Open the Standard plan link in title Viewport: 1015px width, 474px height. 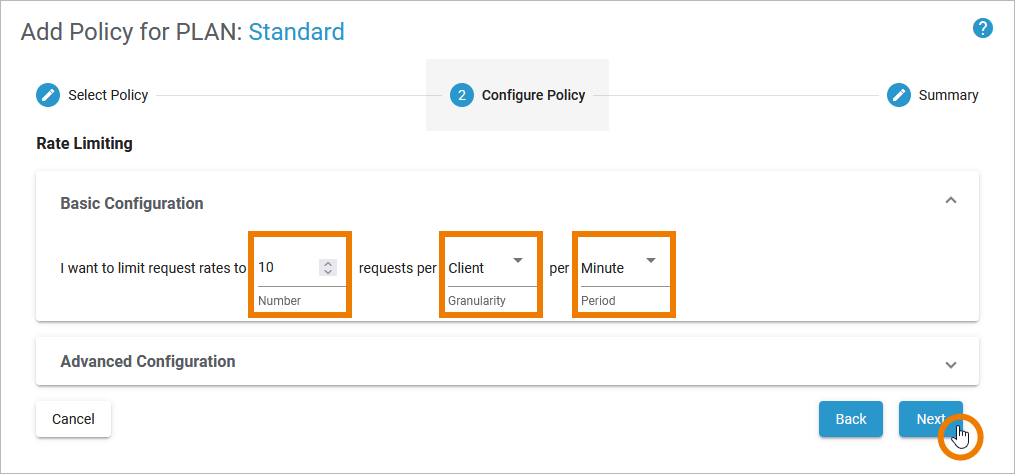point(296,31)
